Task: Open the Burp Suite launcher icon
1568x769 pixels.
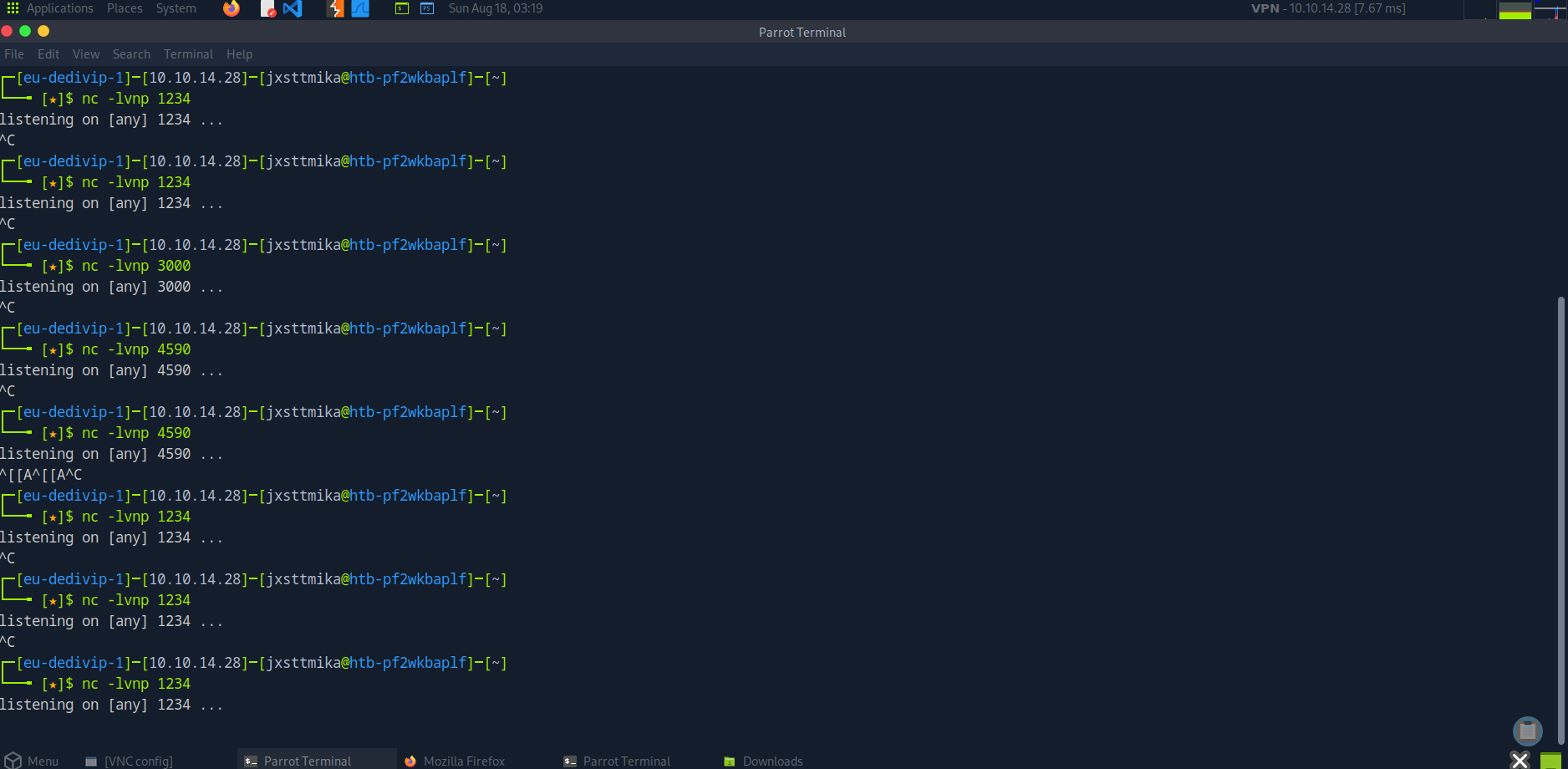Action: [335, 8]
